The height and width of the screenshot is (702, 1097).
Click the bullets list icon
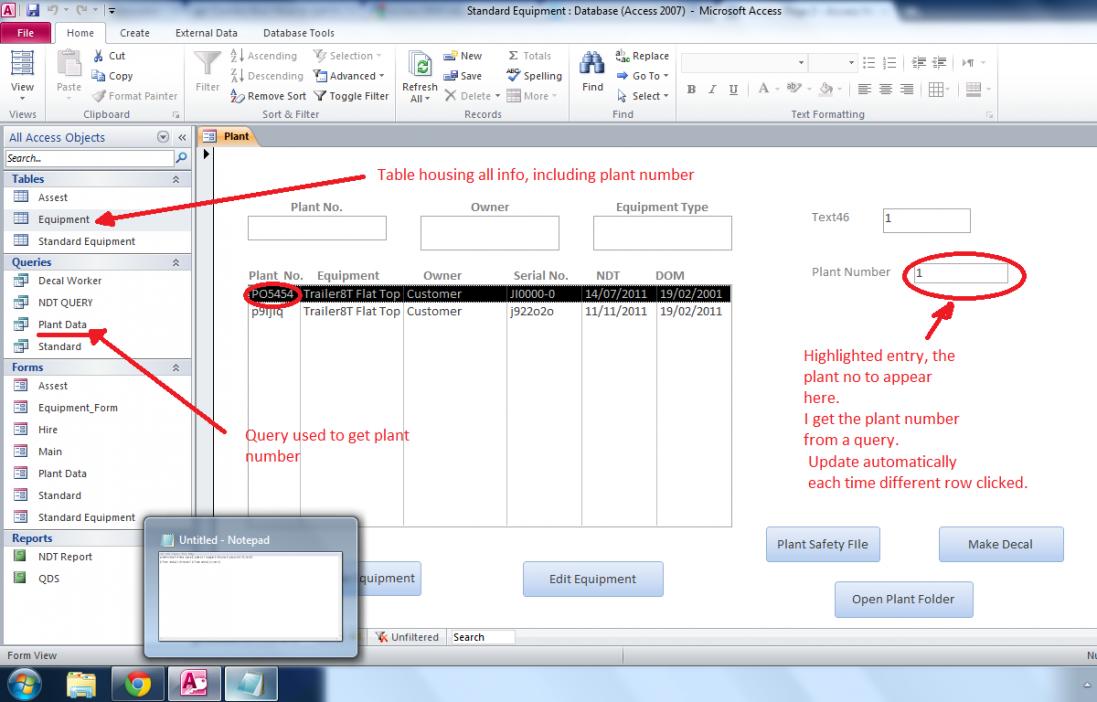(869, 63)
